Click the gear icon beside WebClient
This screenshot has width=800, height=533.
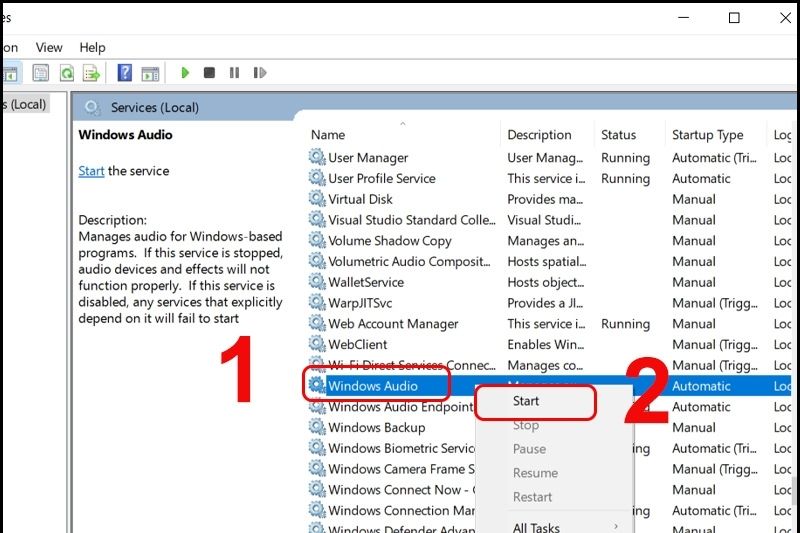point(317,345)
